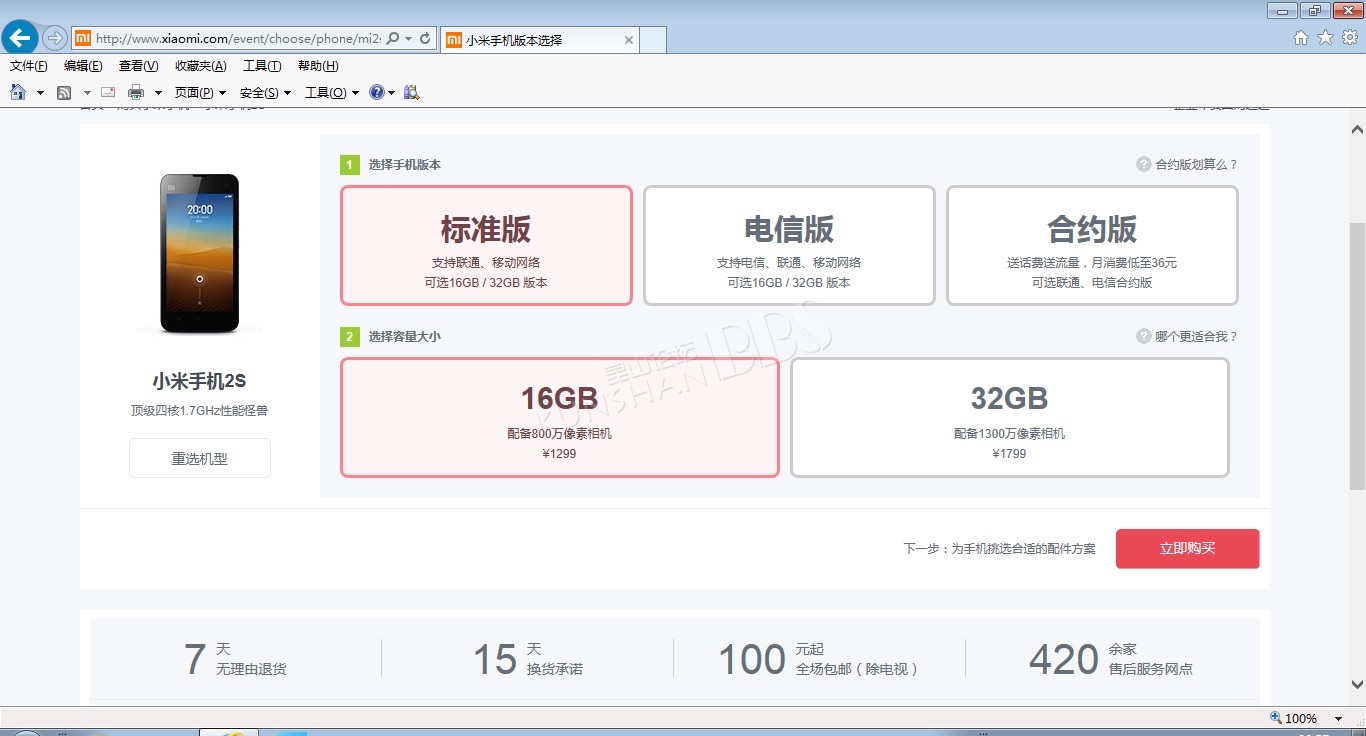Select the 合约版 phone version
The width and height of the screenshot is (1366, 736).
(x=1092, y=245)
